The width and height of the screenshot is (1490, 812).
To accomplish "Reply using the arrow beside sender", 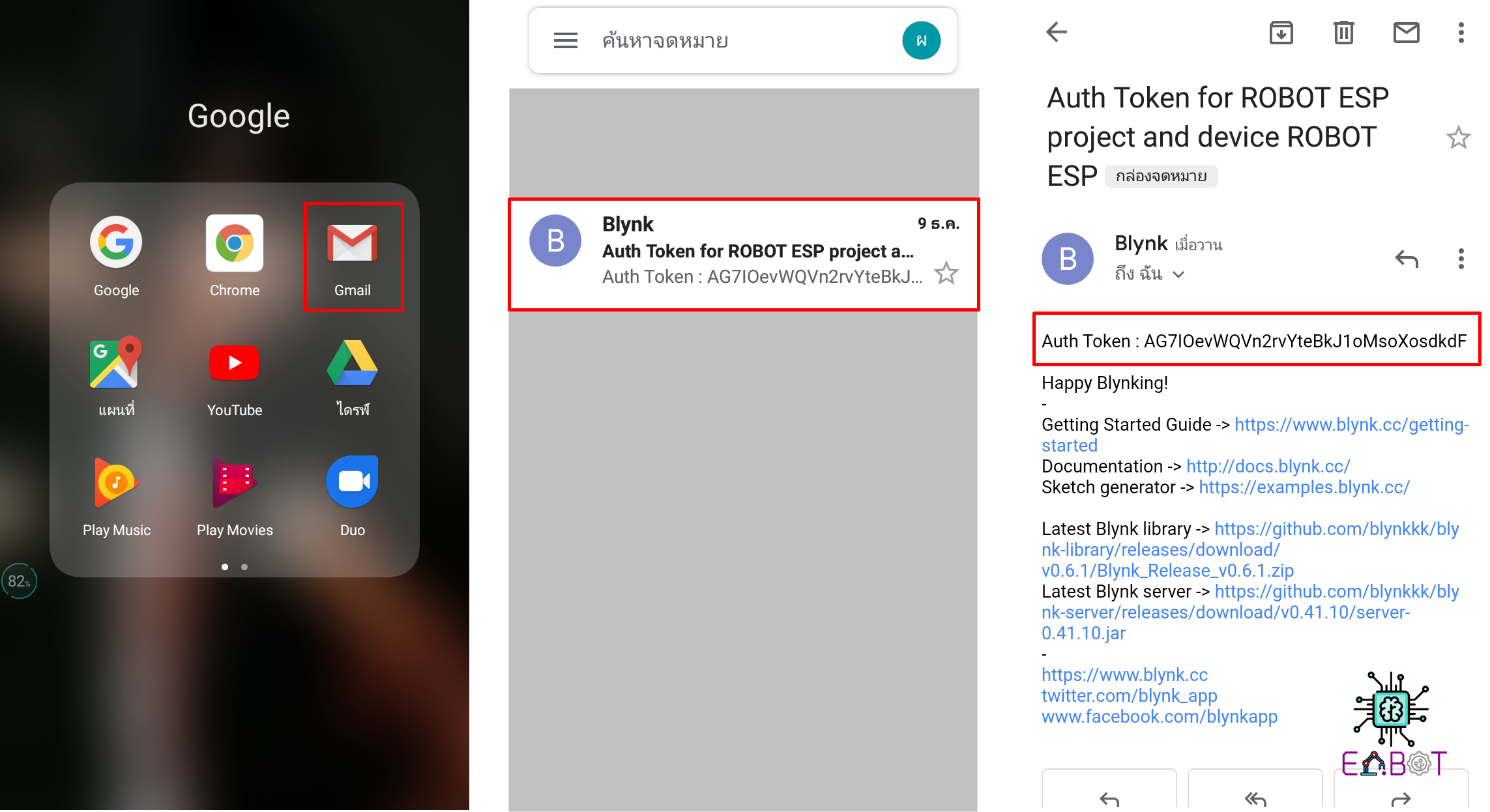I will (1406, 259).
